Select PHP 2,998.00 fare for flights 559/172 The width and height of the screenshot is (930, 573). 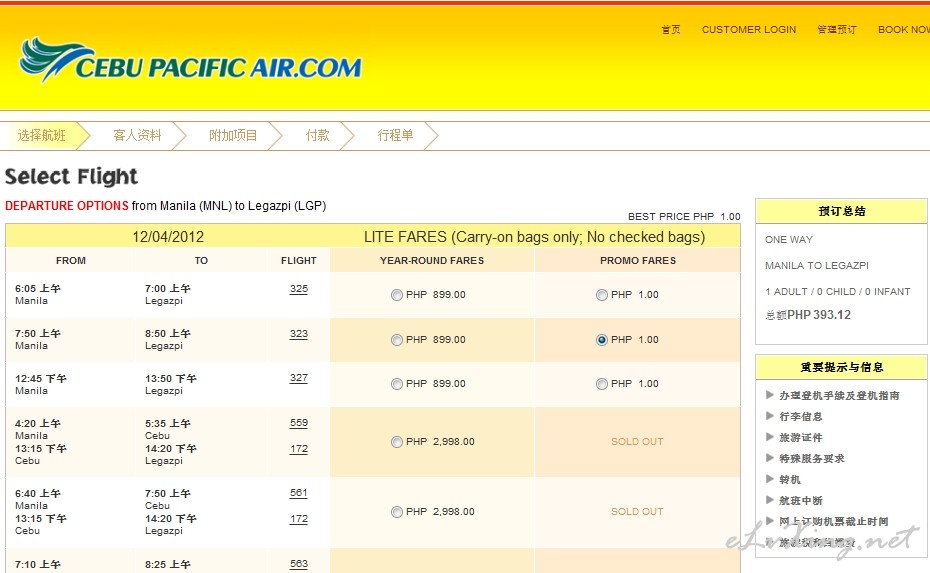[x=397, y=442]
